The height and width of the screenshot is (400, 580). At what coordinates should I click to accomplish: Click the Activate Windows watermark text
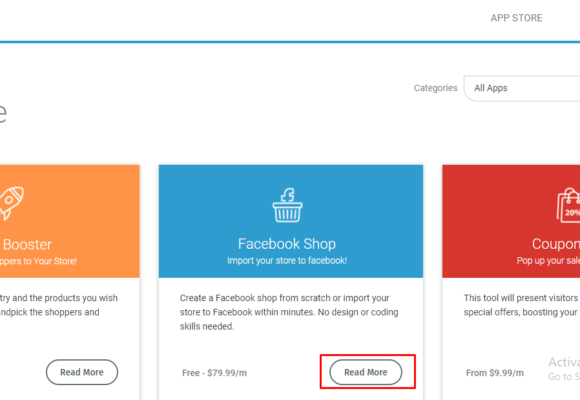coord(564,369)
